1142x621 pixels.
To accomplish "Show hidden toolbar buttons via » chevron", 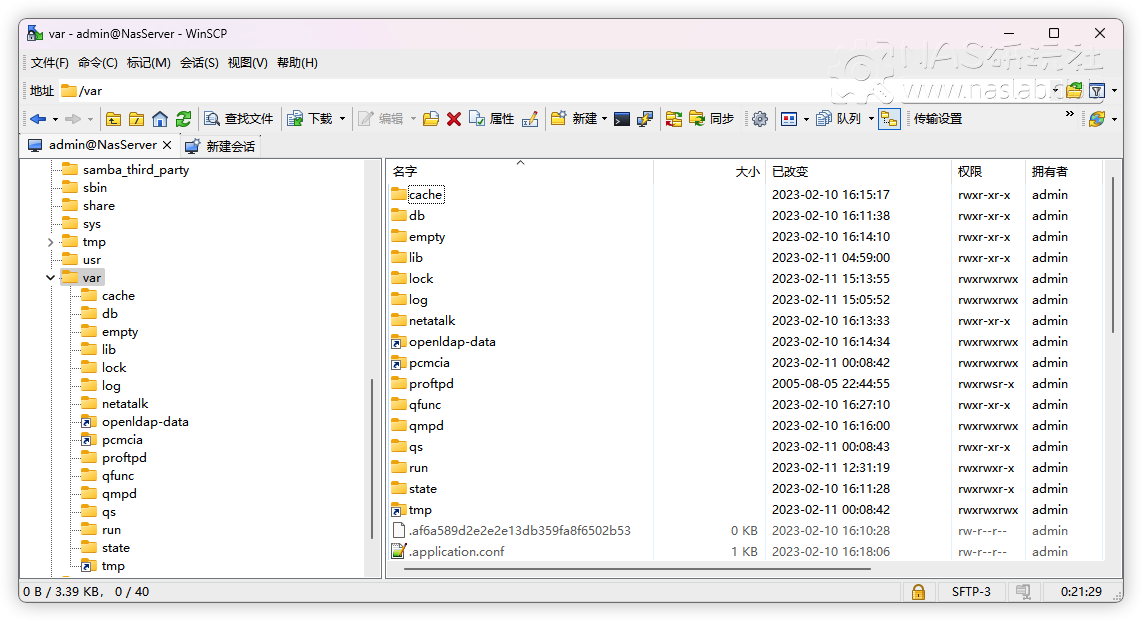I will [x=1069, y=114].
